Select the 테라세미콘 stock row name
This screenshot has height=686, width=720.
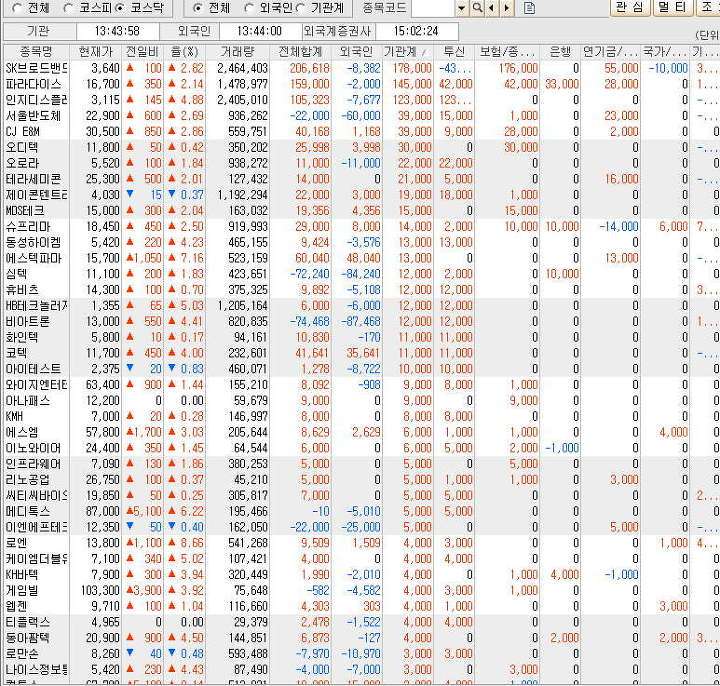33,179
